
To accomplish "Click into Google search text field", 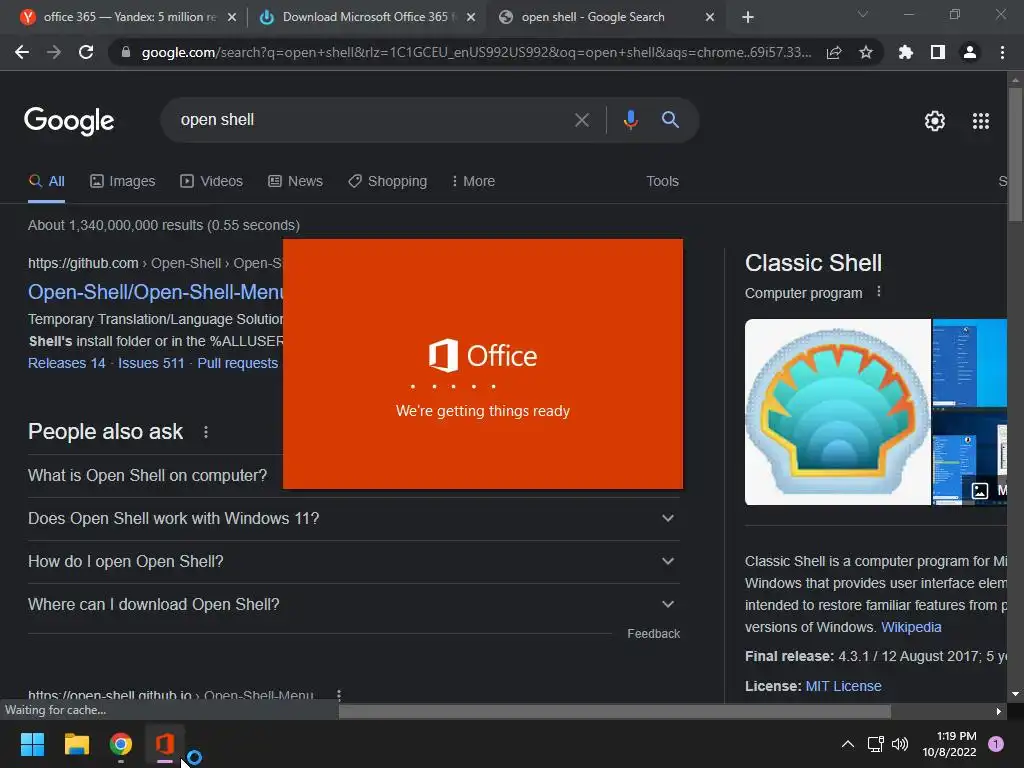I will tap(372, 120).
